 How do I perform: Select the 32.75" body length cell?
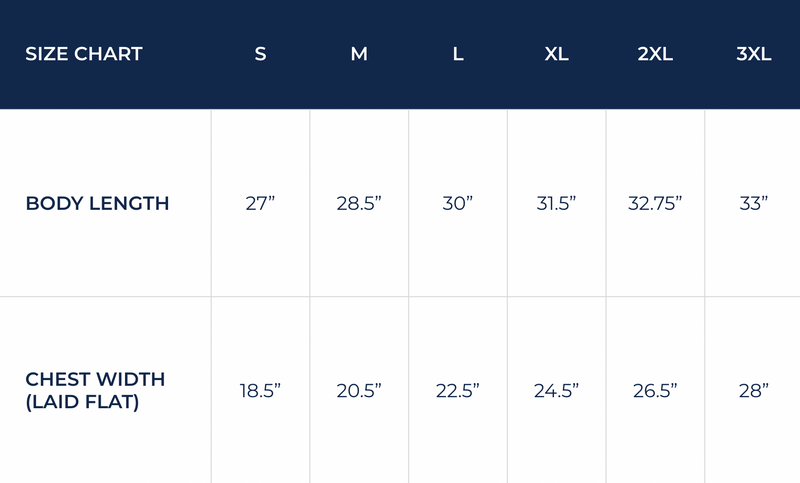coord(656,204)
